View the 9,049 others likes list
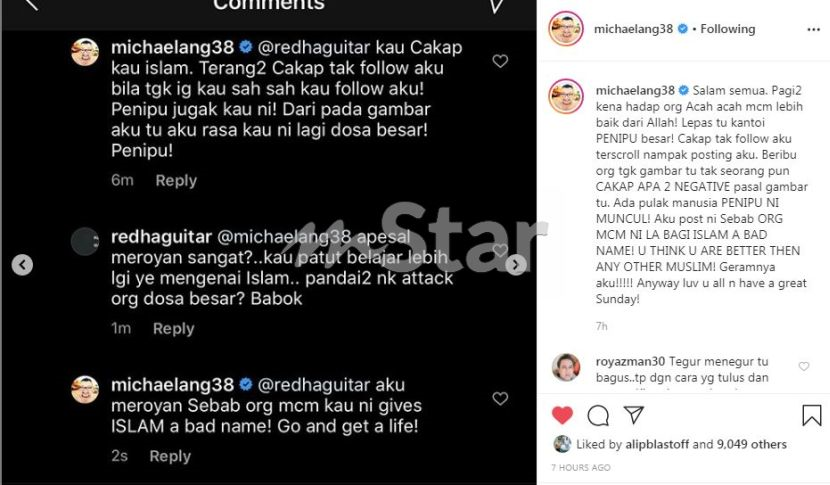 coord(752,444)
